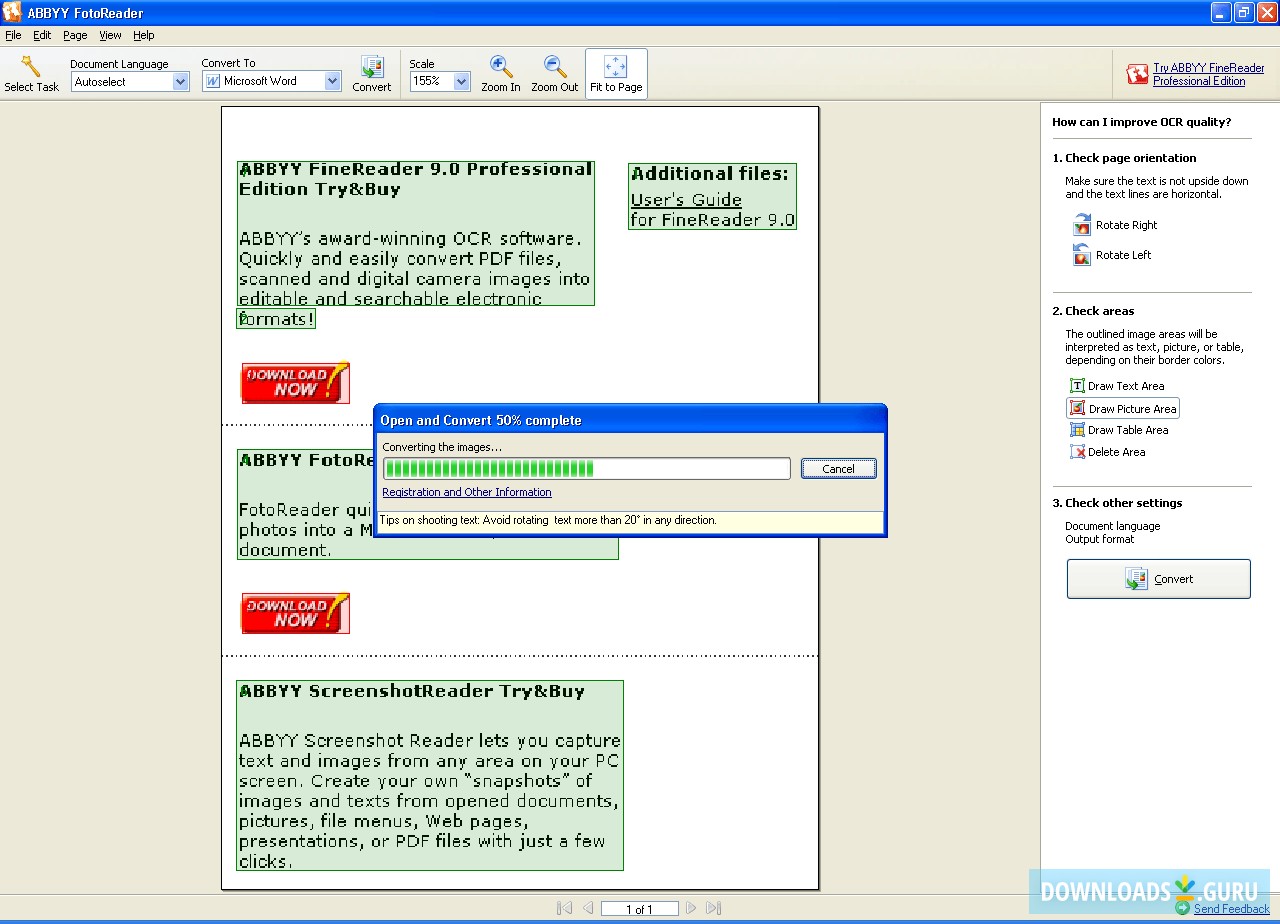Expand the Document Language dropdown
1280x924 pixels.
click(181, 82)
